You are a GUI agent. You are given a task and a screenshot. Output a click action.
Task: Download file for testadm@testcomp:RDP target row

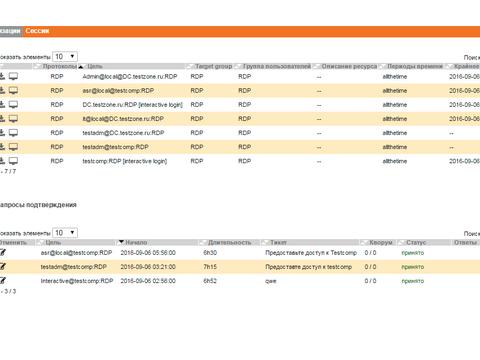2,147
